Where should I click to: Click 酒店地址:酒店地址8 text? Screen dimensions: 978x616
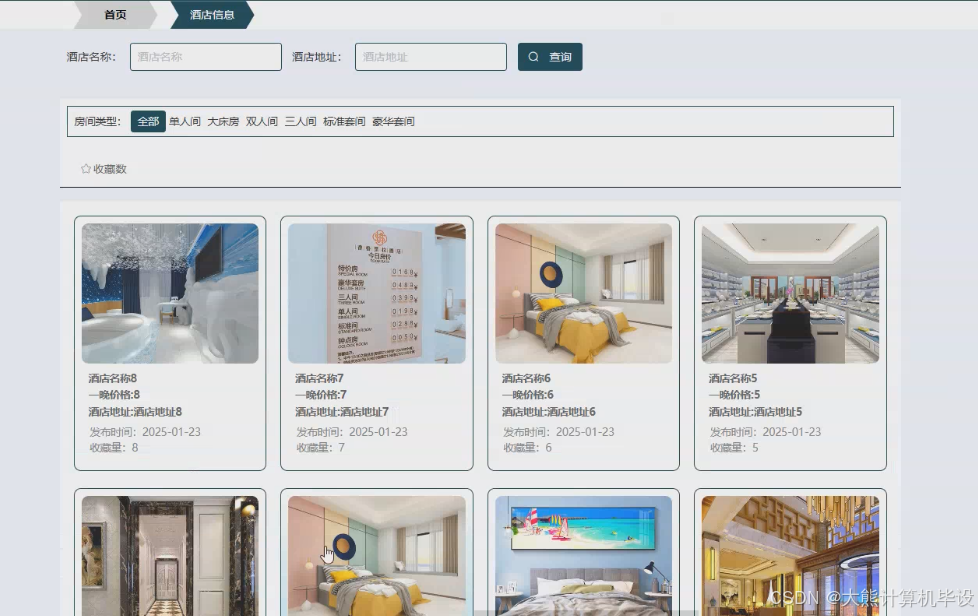point(135,411)
